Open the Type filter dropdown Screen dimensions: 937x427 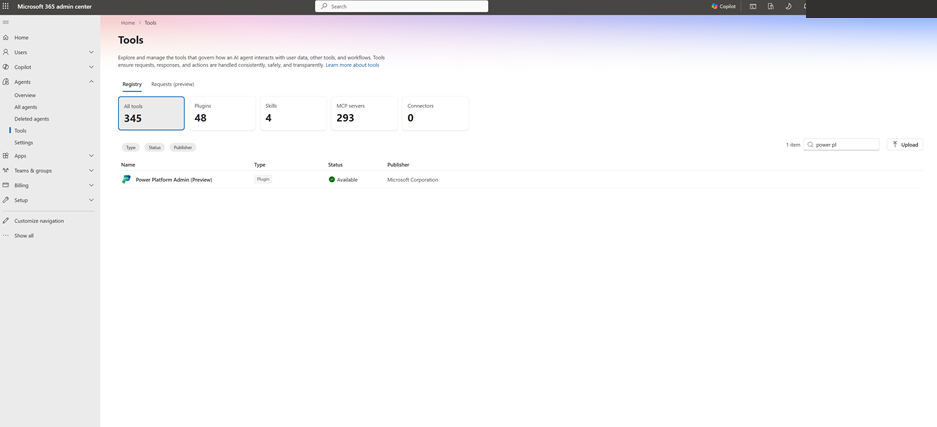pyautogui.click(x=130, y=148)
